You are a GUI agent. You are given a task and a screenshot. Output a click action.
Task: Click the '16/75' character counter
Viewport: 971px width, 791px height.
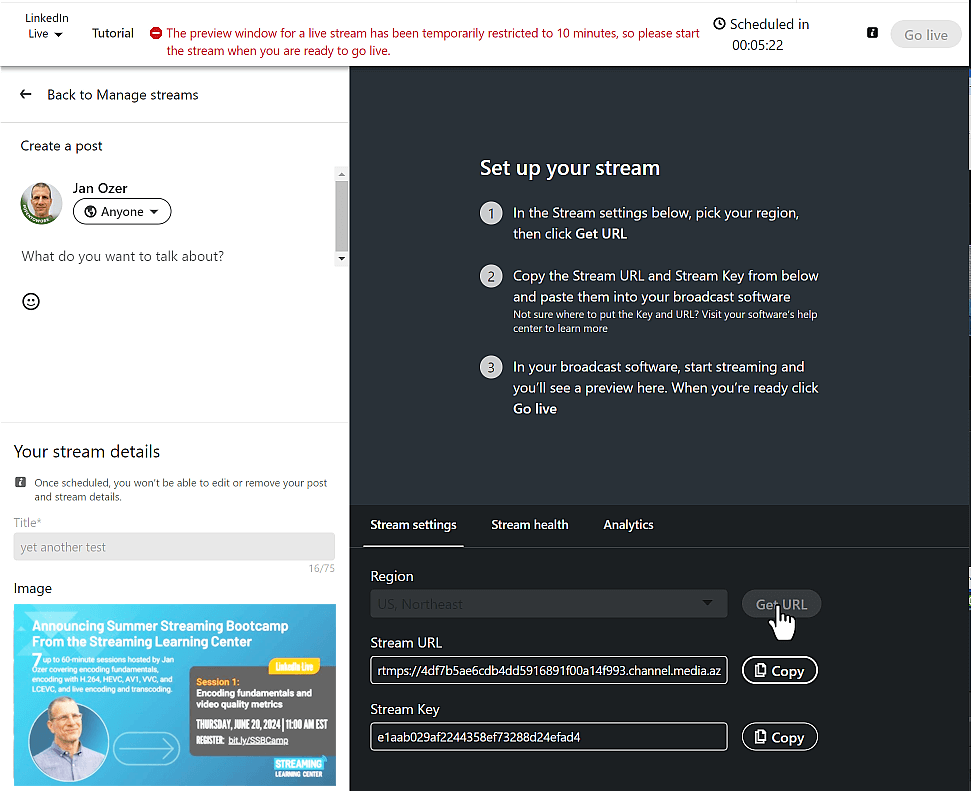[321, 568]
